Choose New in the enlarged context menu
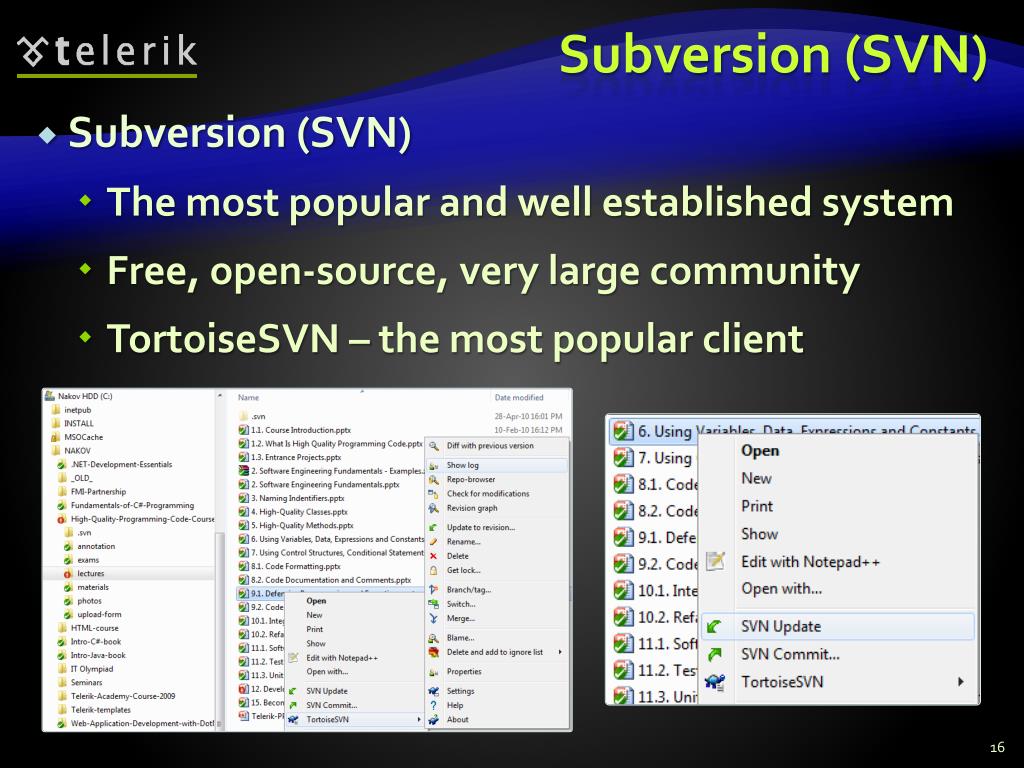Screen dimensions: 1024x768 756,479
